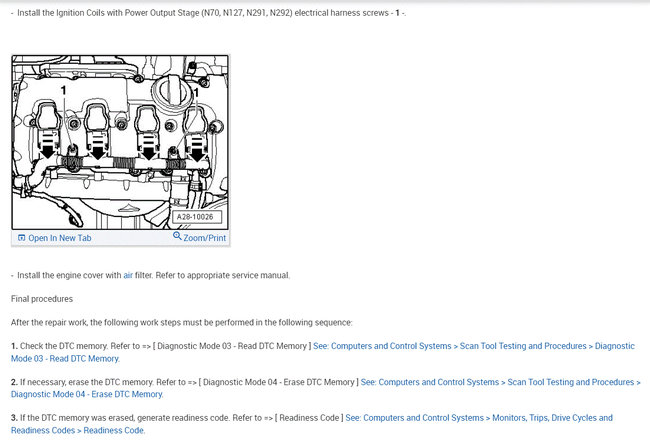Image resolution: width=650 pixels, height=448 pixels.
Task: Click the Zoom/Print link text
Action: click(x=205, y=238)
